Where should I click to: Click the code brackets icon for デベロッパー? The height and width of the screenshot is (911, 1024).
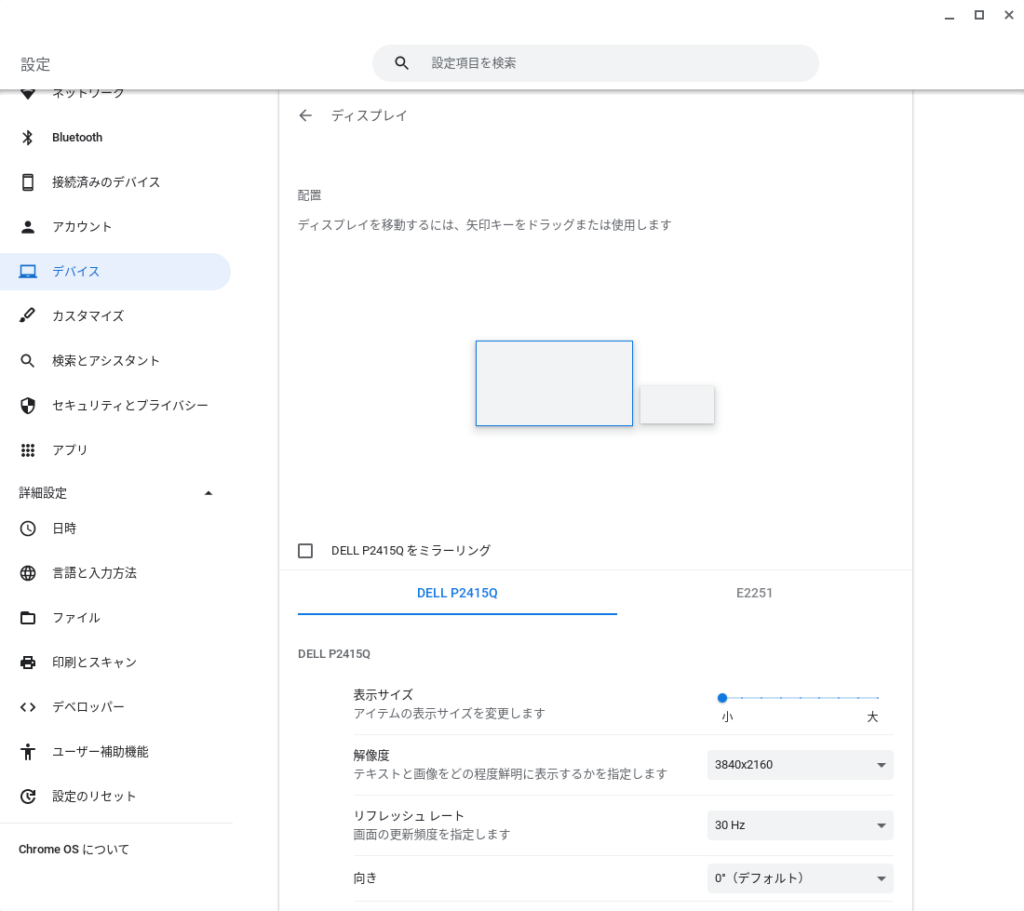pos(27,707)
